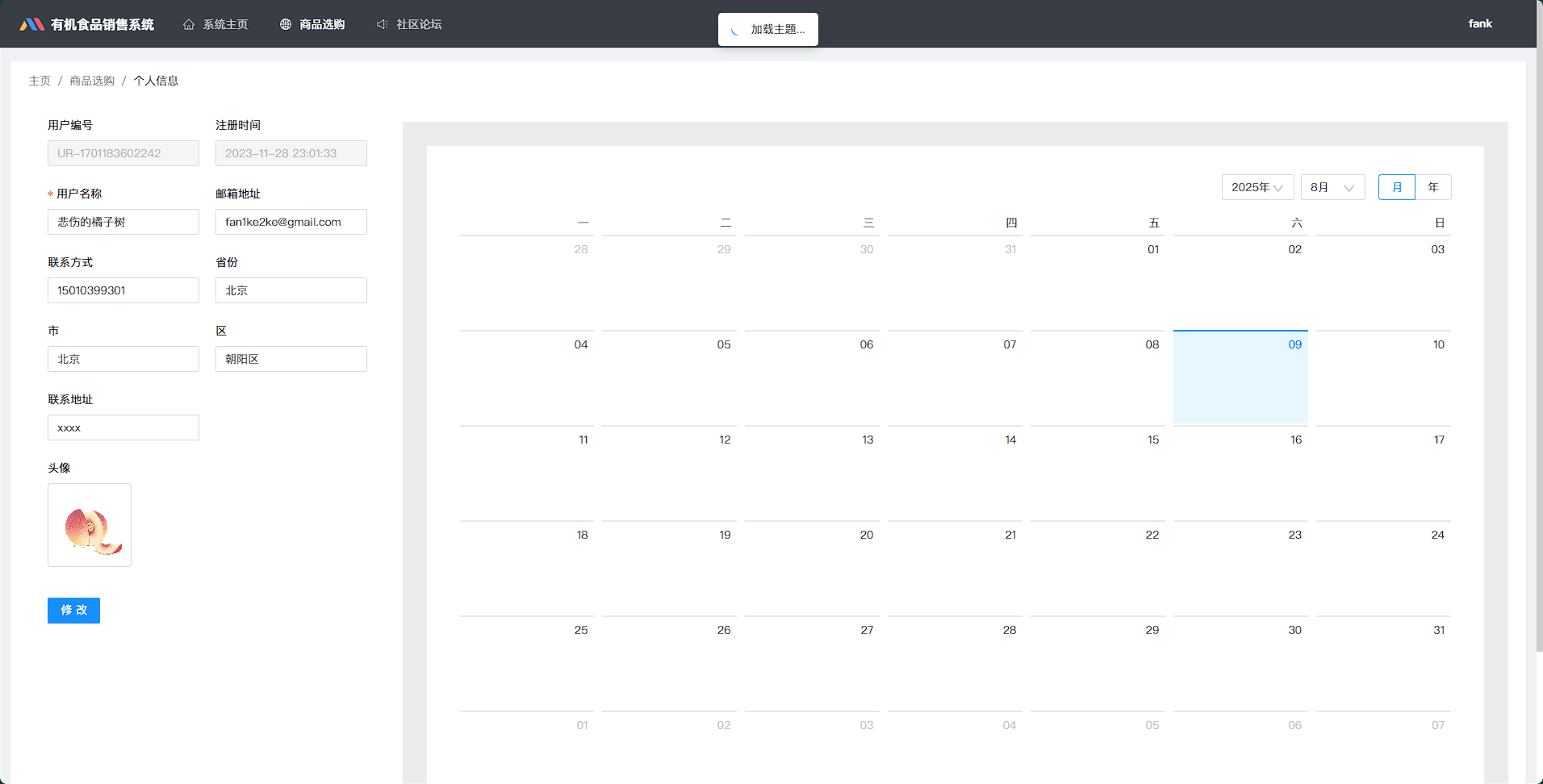Focus the 用户名称 input field
Screen dimensions: 1543x784
click(x=123, y=222)
